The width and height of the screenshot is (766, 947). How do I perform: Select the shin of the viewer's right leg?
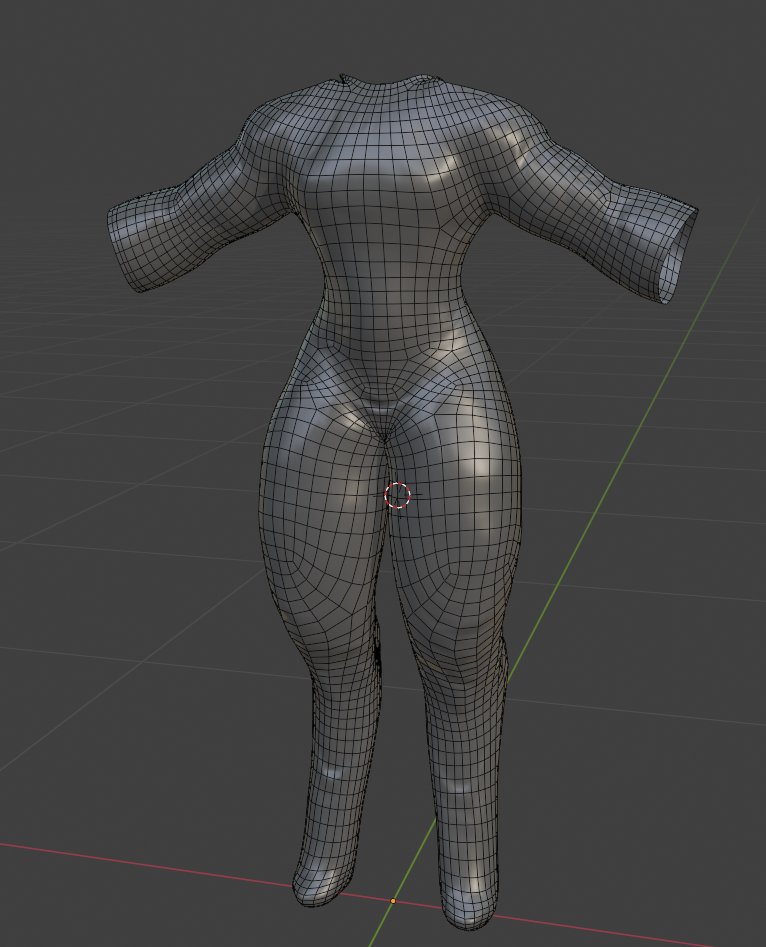465,780
